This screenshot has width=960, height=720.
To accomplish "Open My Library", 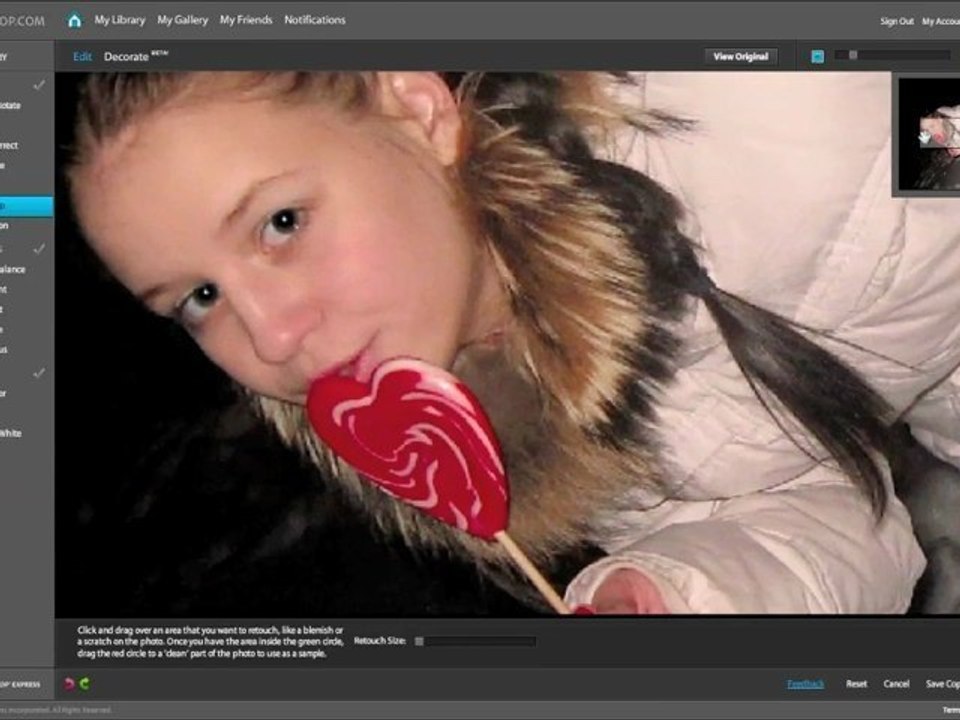I will [120, 20].
